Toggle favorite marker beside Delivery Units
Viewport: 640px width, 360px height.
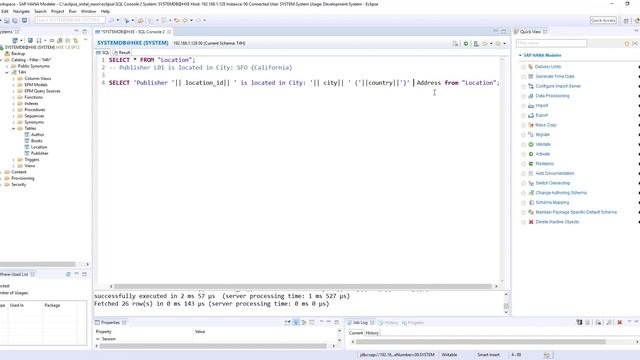click(x=524, y=67)
